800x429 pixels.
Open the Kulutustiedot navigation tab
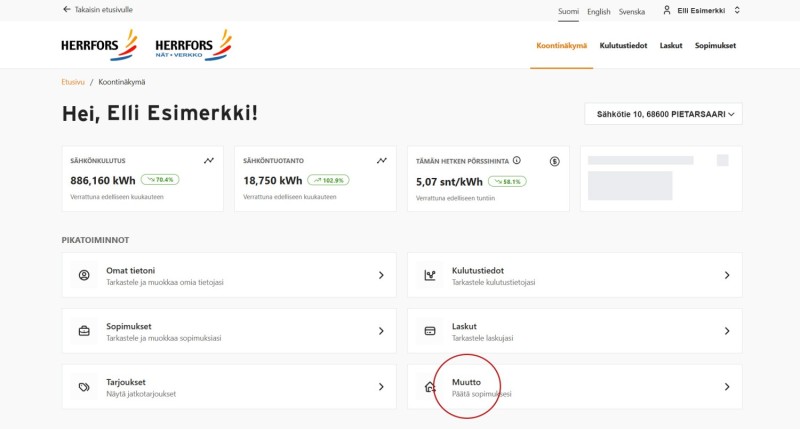[x=623, y=45]
